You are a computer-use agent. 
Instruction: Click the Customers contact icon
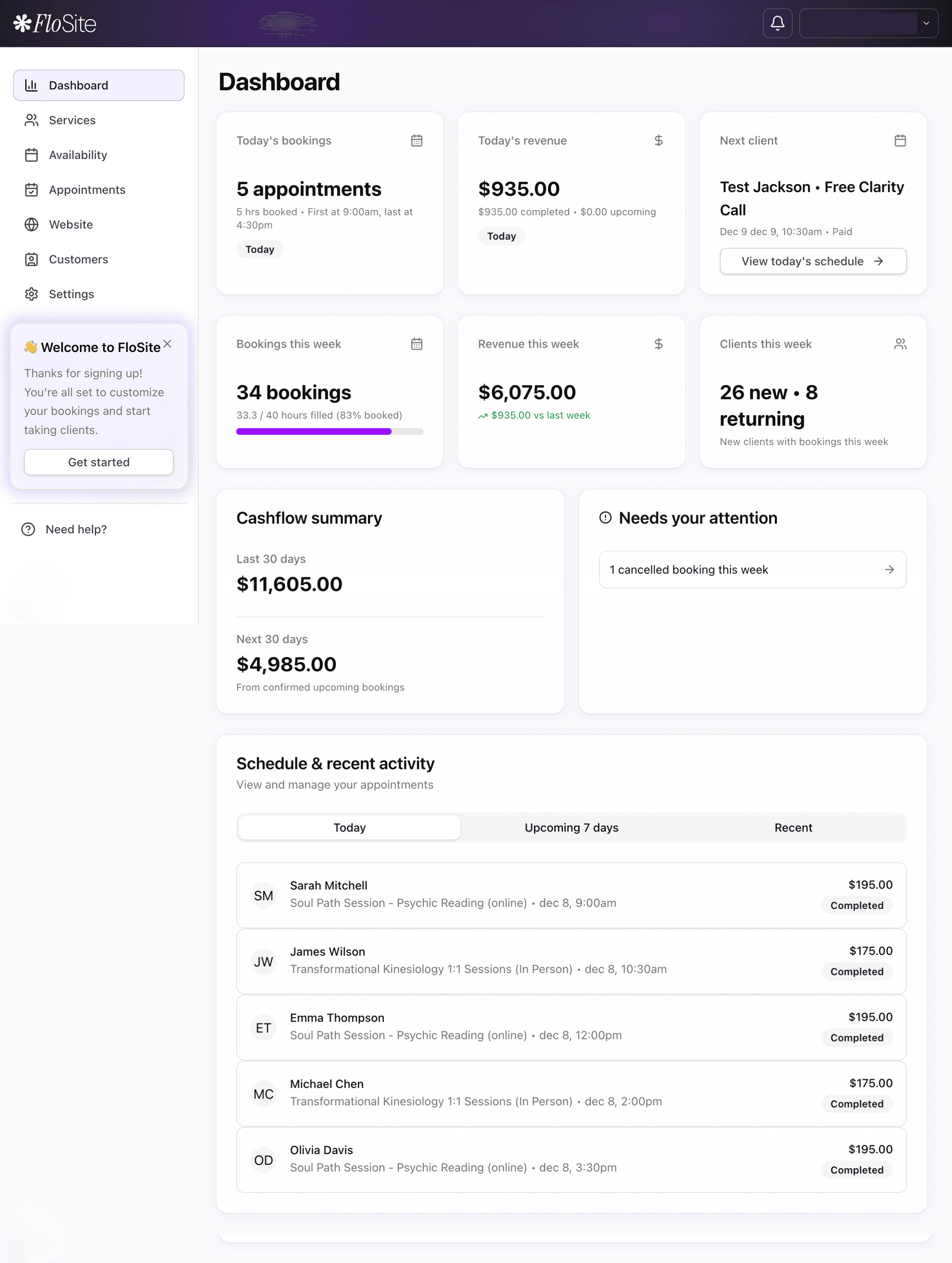tap(31, 259)
